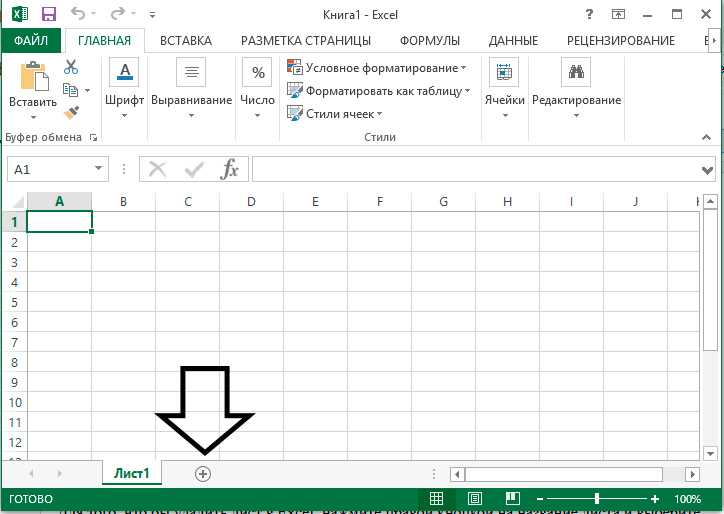Image resolution: width=724 pixels, height=514 pixels.
Task: Confirm entry with the checkmark formula button
Action: (194, 169)
